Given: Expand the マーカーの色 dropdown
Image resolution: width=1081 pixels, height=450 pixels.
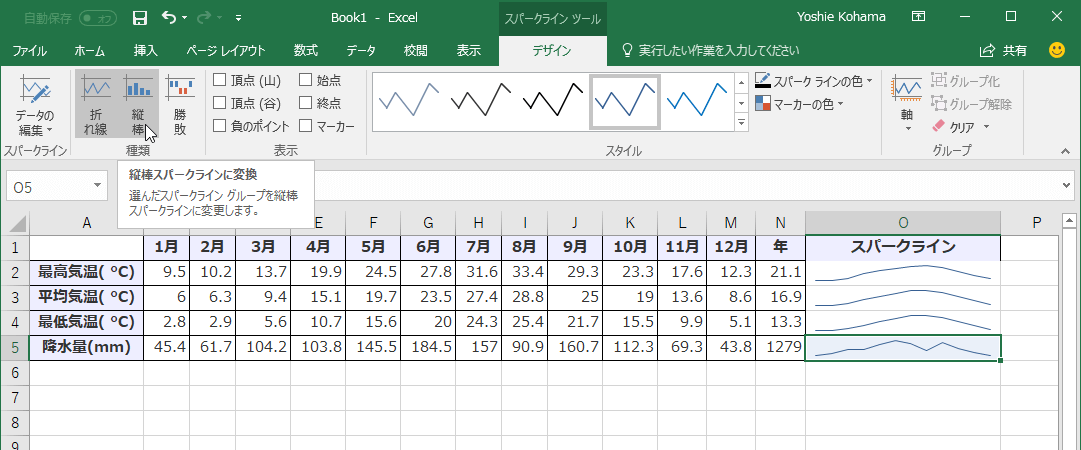Looking at the screenshot, I should tap(800, 103).
